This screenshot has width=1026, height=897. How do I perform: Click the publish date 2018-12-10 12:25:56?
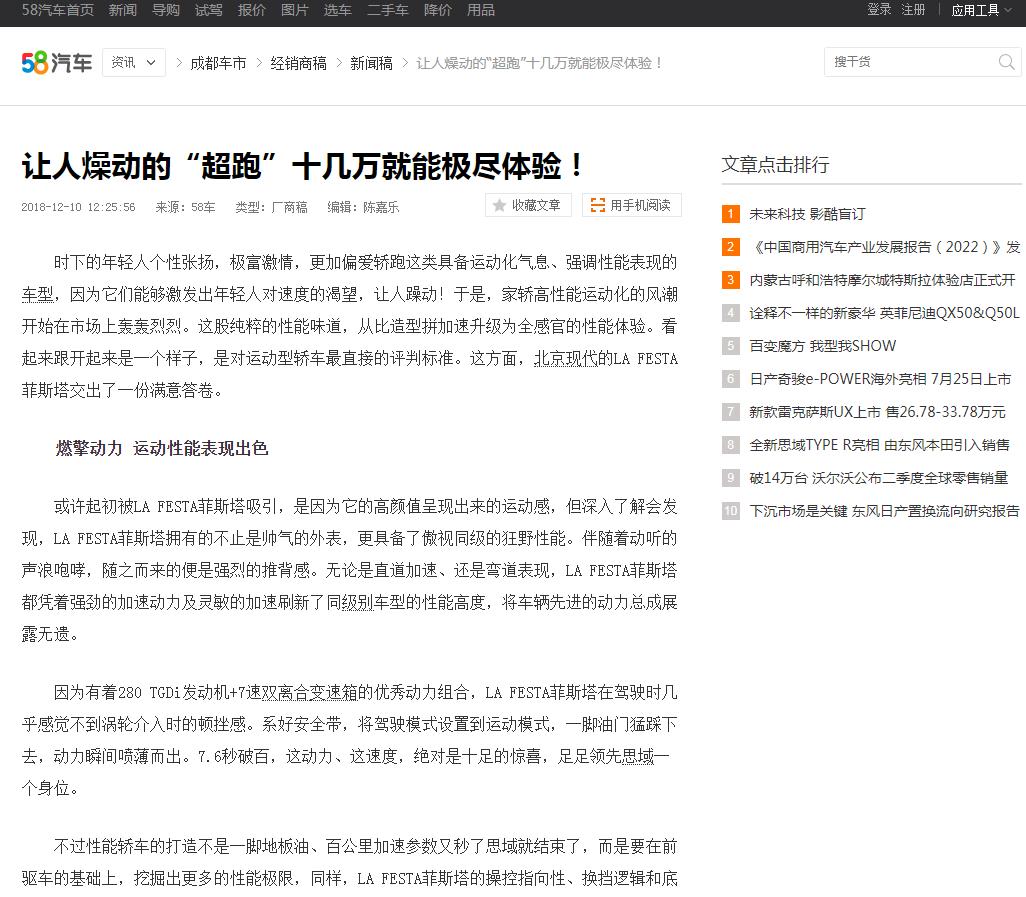79,207
